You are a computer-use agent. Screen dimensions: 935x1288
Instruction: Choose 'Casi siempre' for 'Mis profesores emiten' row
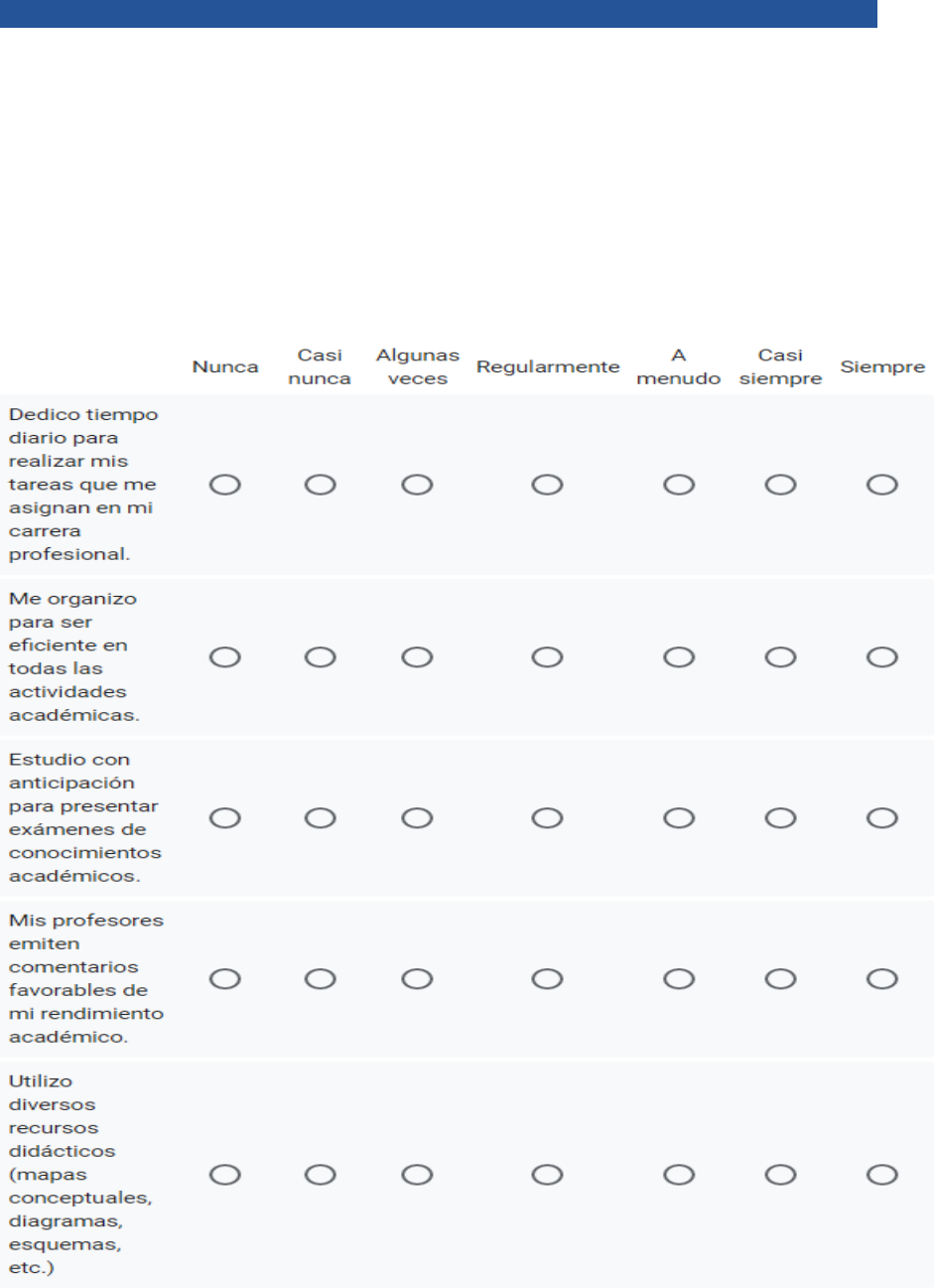point(781,979)
